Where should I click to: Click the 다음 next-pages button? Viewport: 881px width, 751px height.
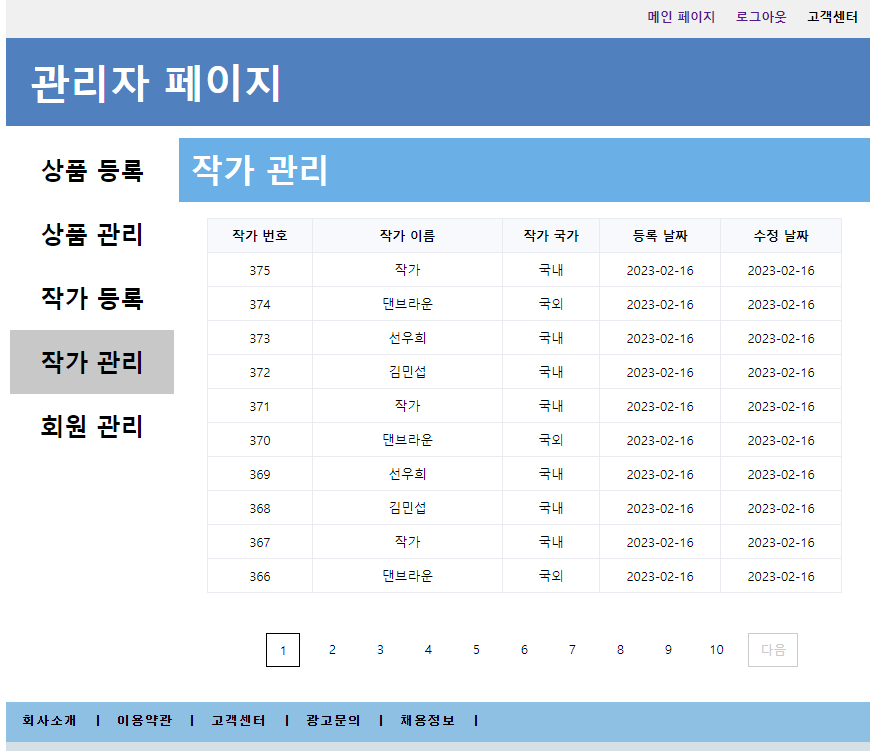[x=773, y=650]
